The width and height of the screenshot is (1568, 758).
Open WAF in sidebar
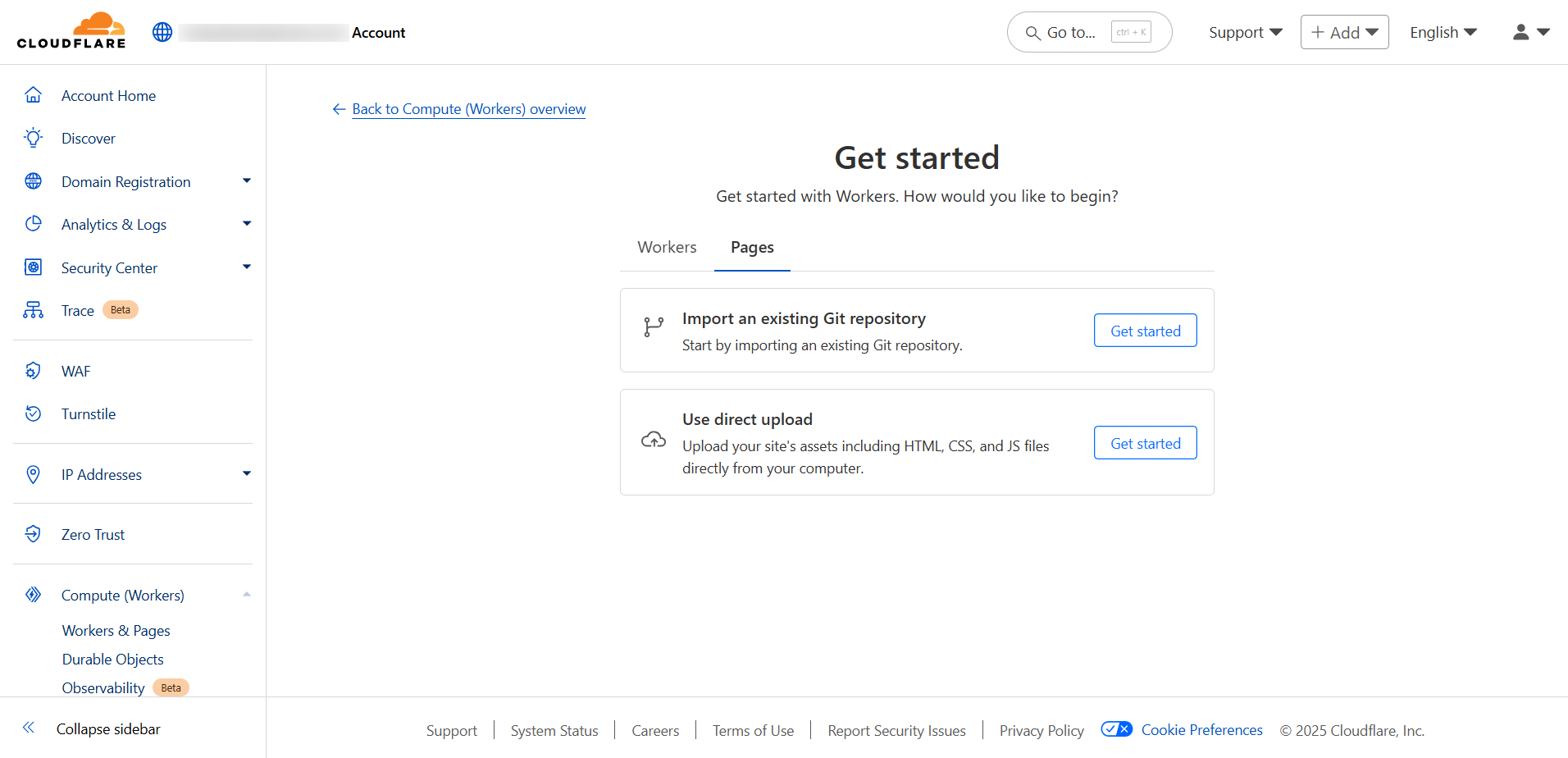coord(76,372)
